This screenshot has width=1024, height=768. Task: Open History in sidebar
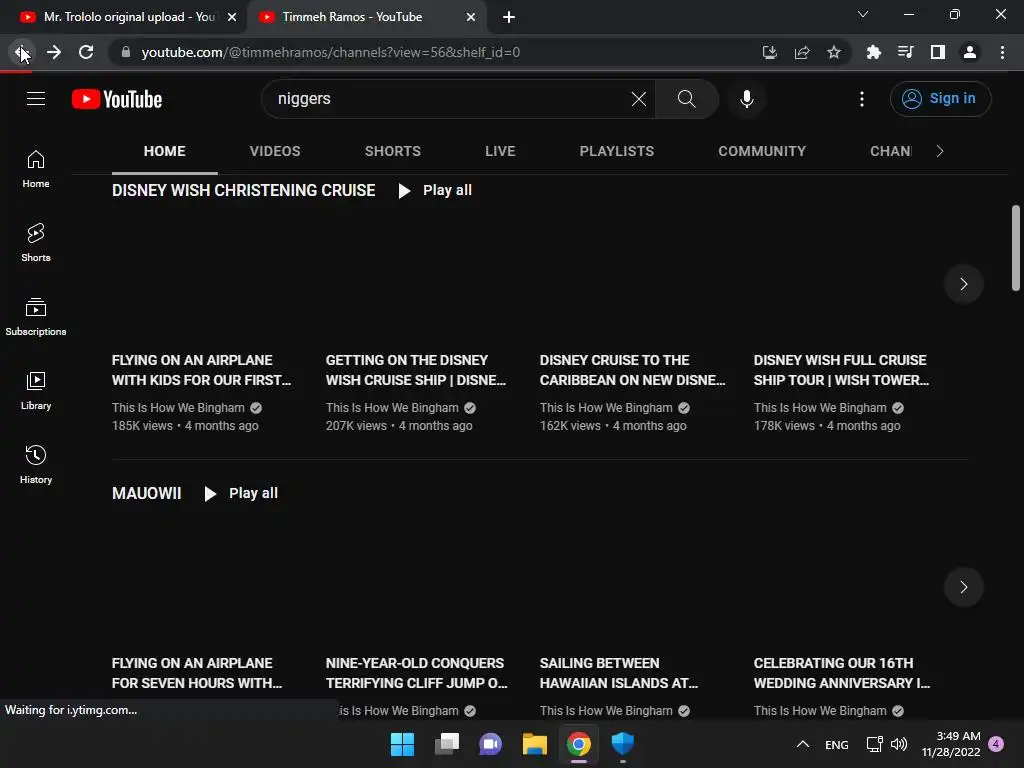36,464
